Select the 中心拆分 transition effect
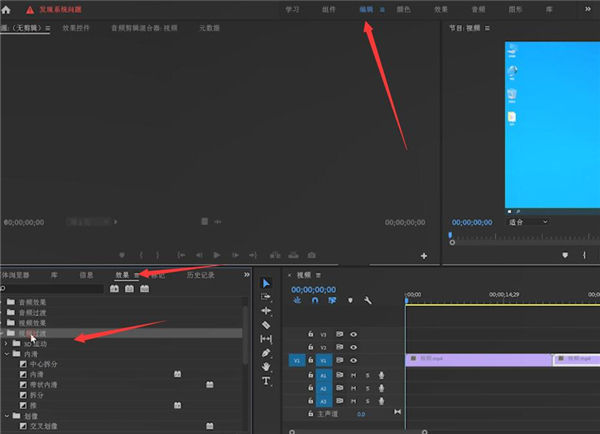 point(46,364)
